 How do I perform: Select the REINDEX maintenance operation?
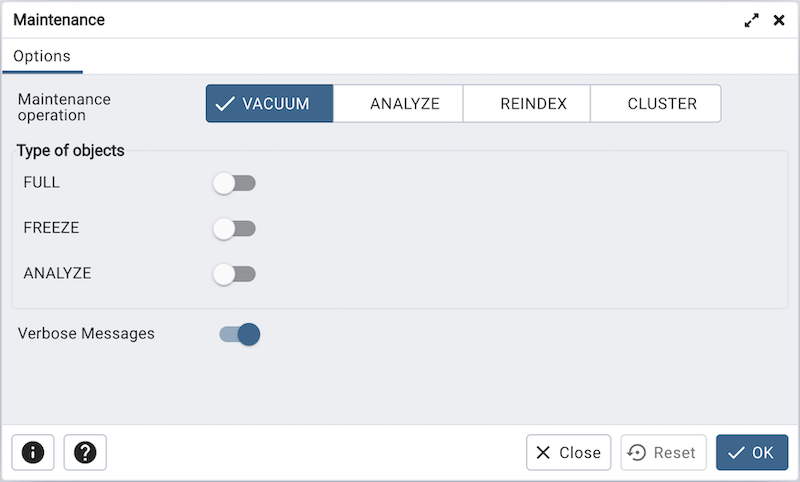[527, 103]
